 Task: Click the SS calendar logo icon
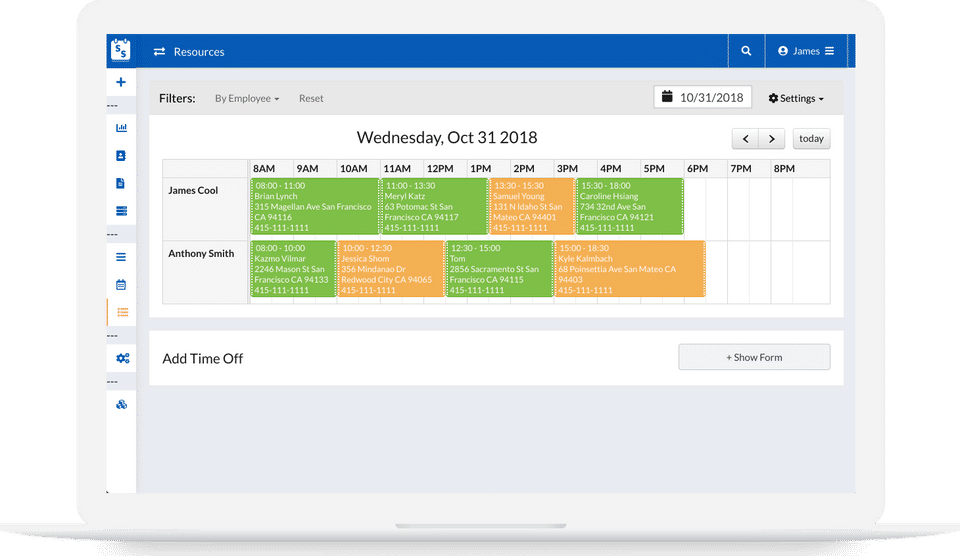click(x=121, y=50)
